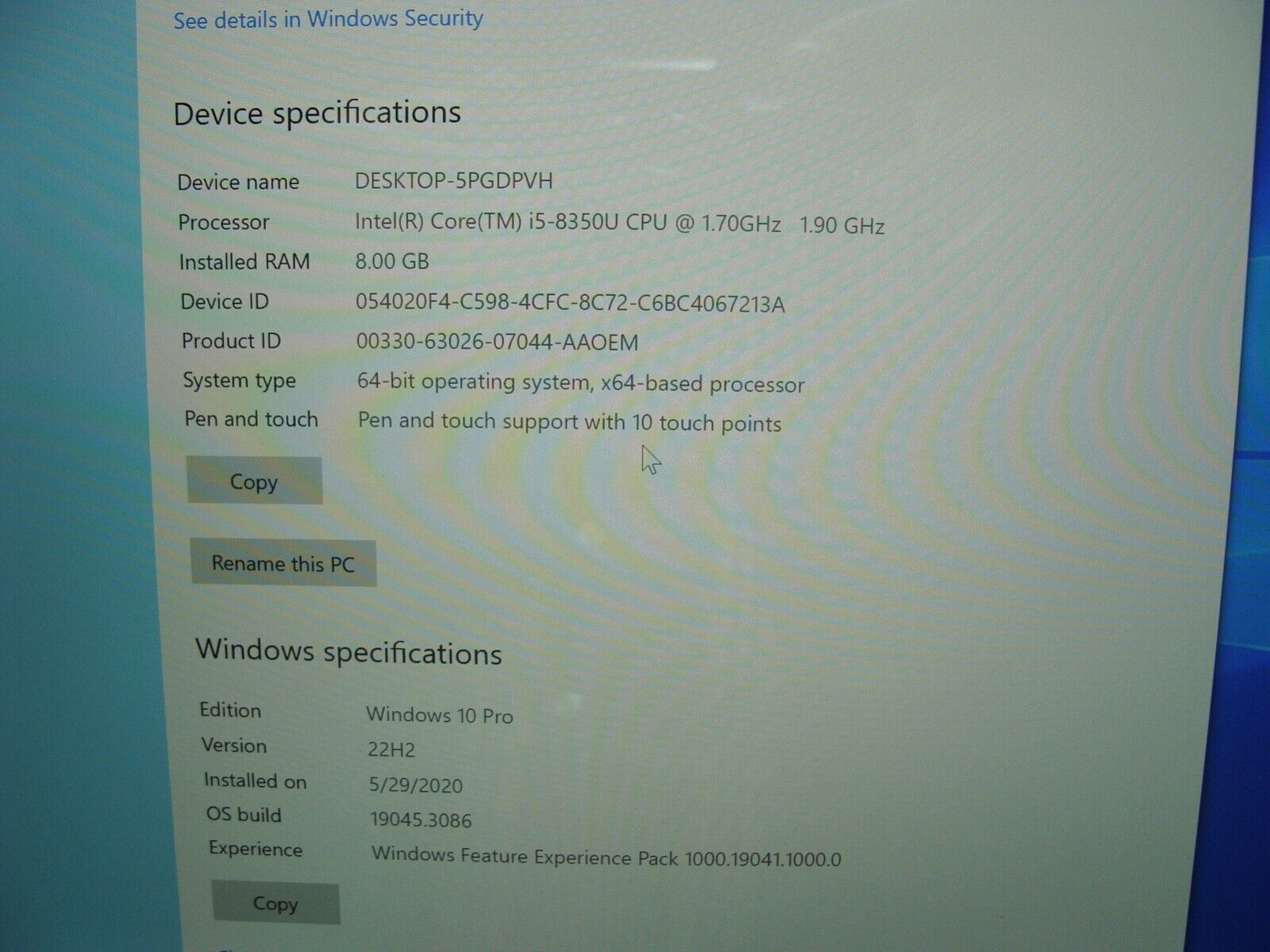Viewport: 1270px width, 952px height.
Task: Select the Windows 10 Pro edition value
Action: pyautogui.click(x=440, y=716)
